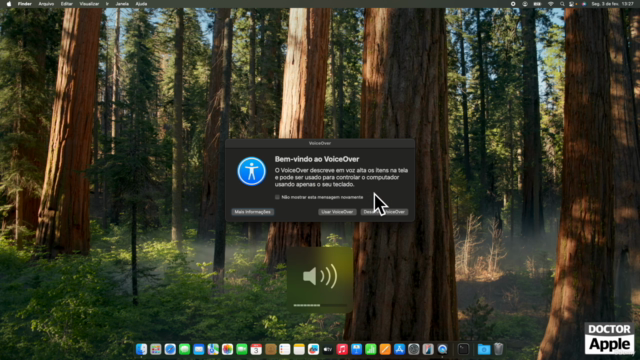The height and width of the screenshot is (360, 640).
Task: Open Numbers from the Dock
Action: 371,349
